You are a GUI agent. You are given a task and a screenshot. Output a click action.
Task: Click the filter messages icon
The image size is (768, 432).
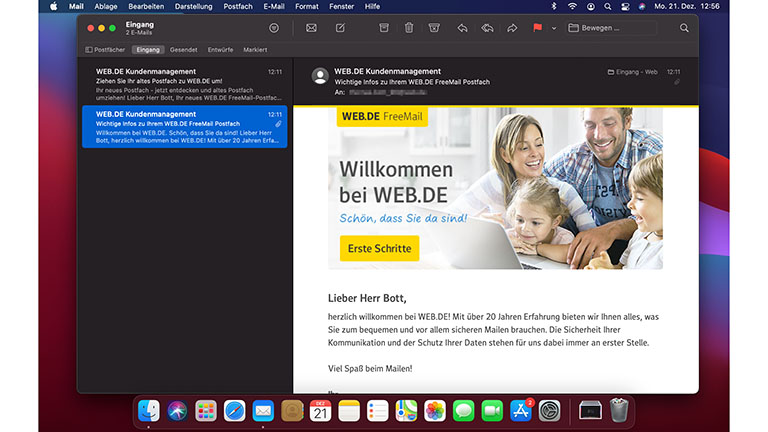tap(274, 28)
